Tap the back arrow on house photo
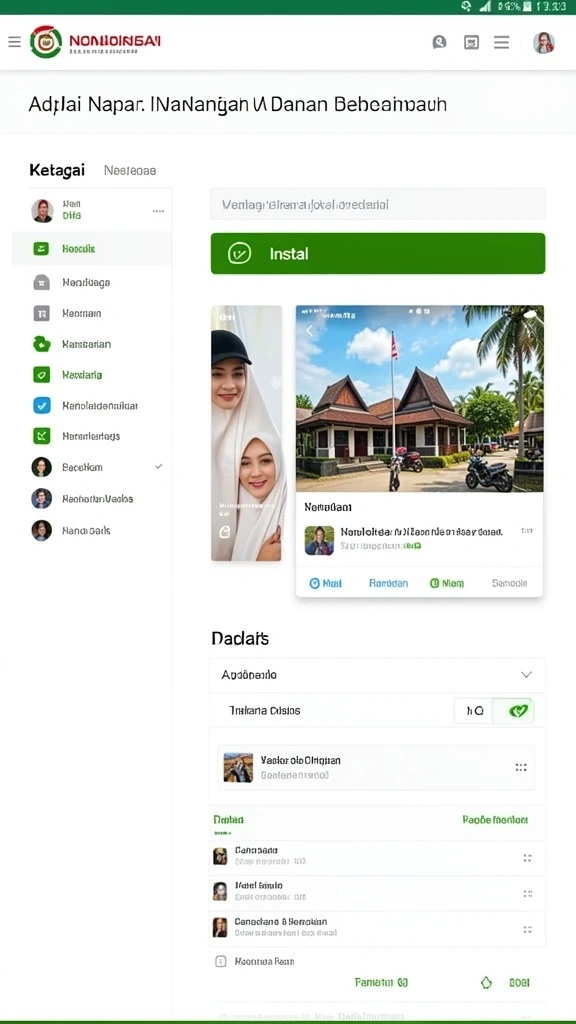The width and height of the screenshot is (576, 1024). pyautogui.click(x=310, y=330)
